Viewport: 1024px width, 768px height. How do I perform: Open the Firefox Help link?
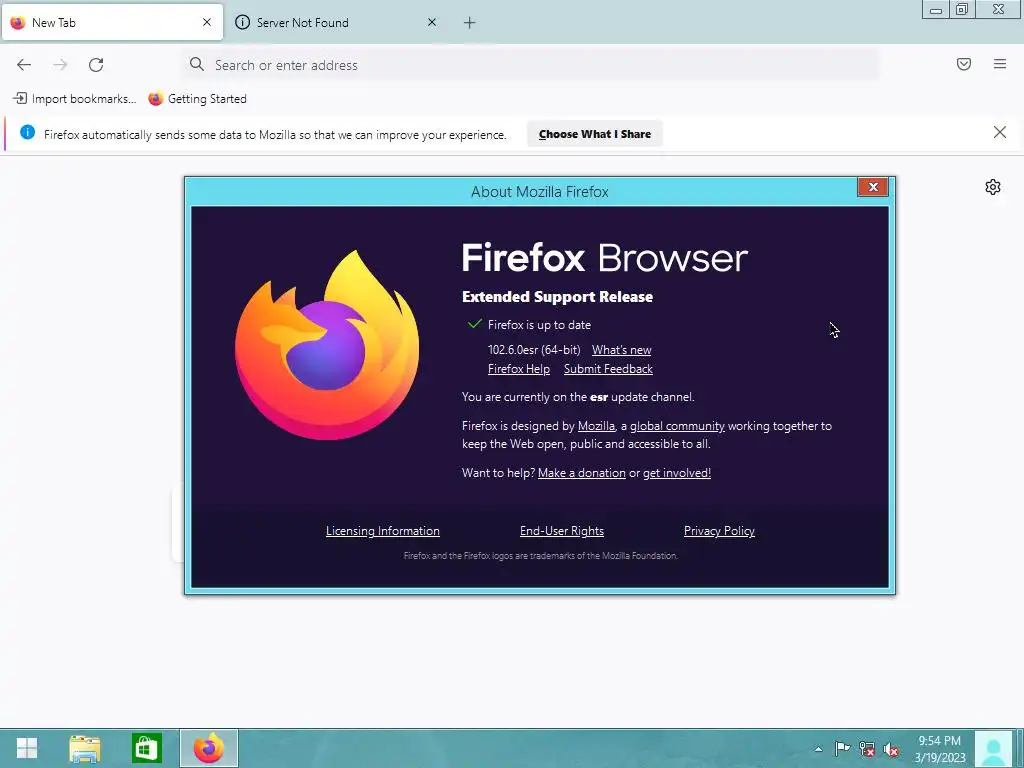tap(519, 369)
